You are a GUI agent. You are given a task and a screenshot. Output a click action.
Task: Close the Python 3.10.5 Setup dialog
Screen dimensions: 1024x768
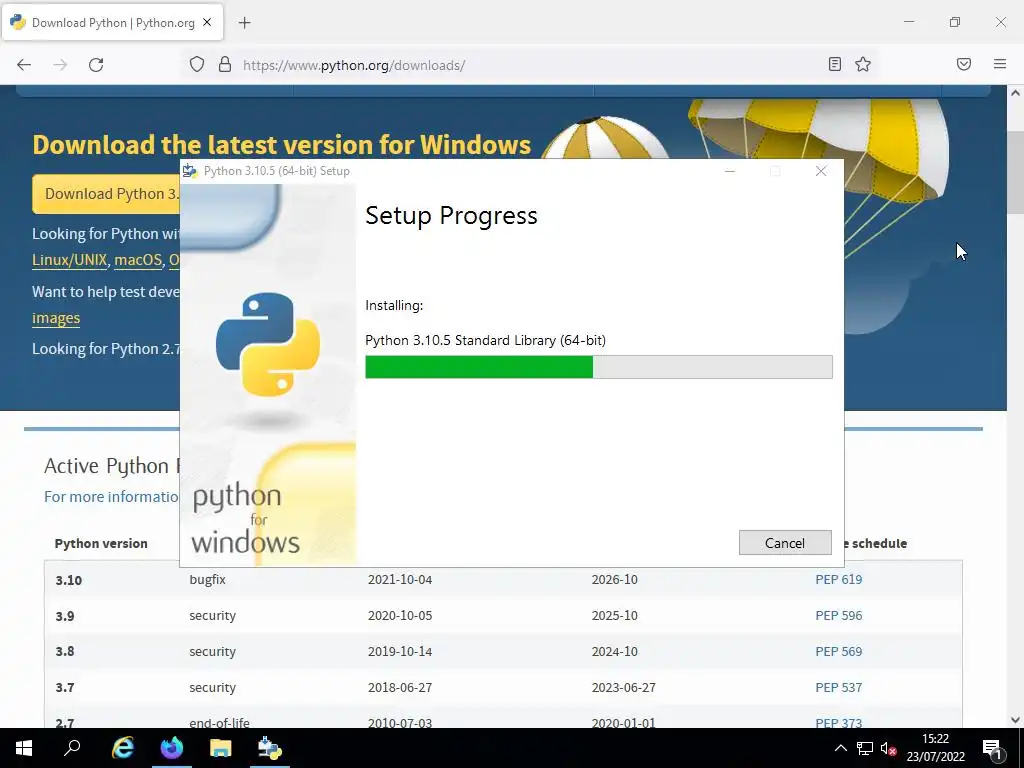821,171
